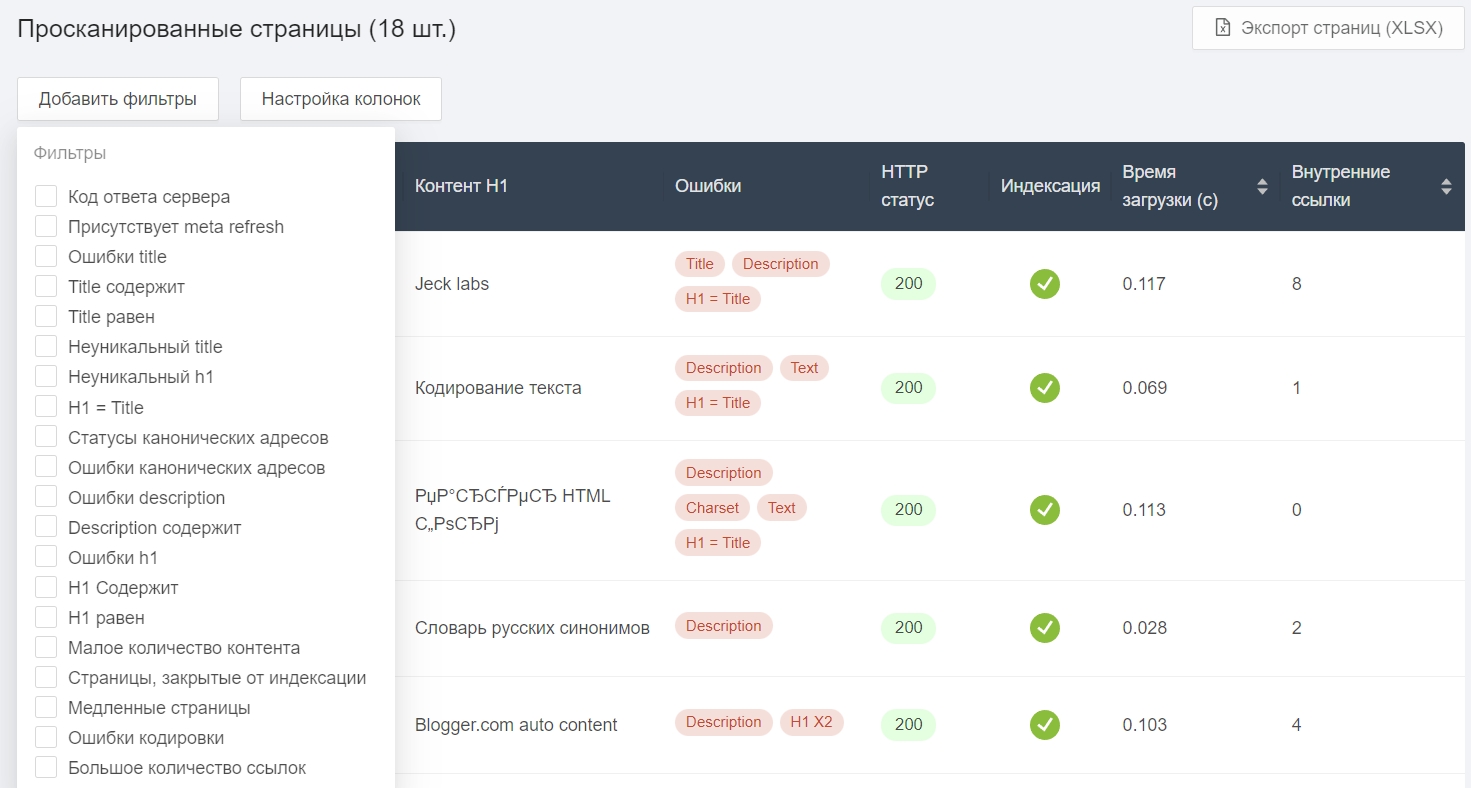Select the H1 = Title filter option
1471x788 pixels.
(x=46, y=407)
